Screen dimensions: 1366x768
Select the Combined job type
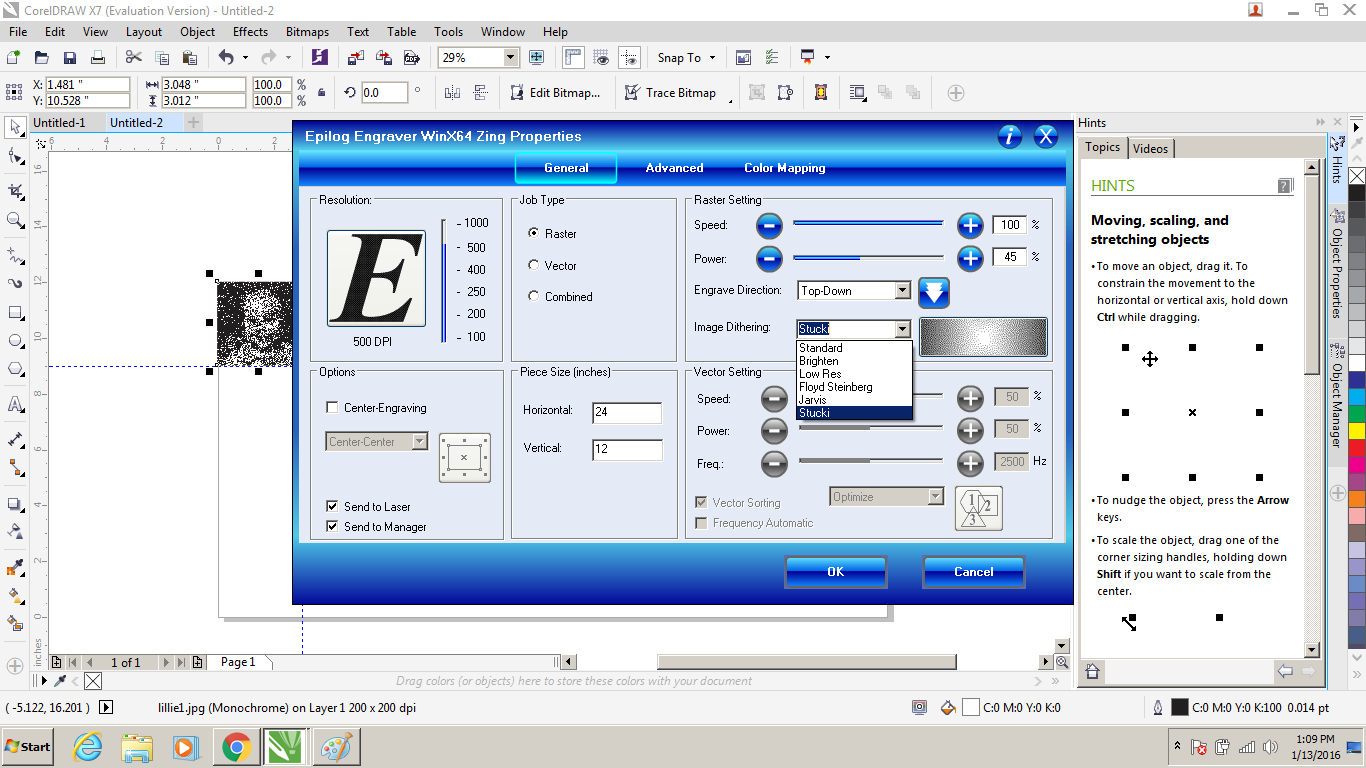click(534, 296)
